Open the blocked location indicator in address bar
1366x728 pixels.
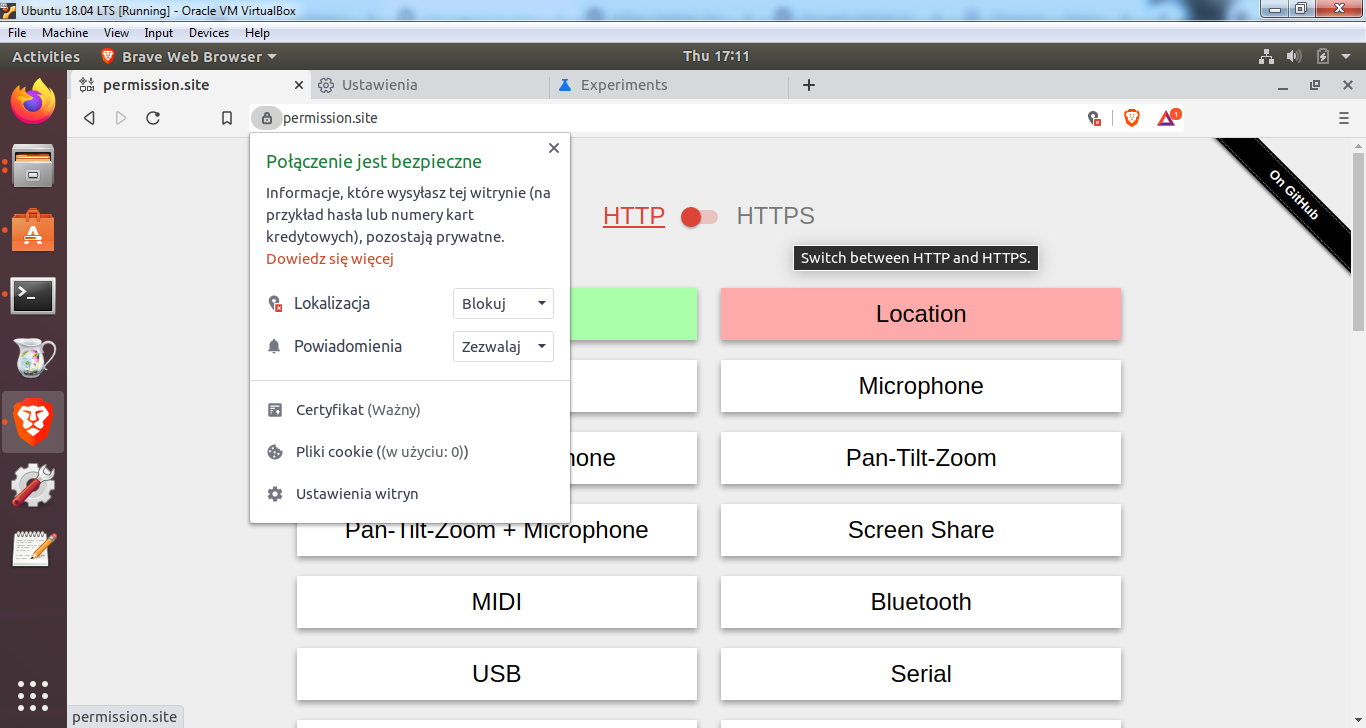coord(1095,118)
